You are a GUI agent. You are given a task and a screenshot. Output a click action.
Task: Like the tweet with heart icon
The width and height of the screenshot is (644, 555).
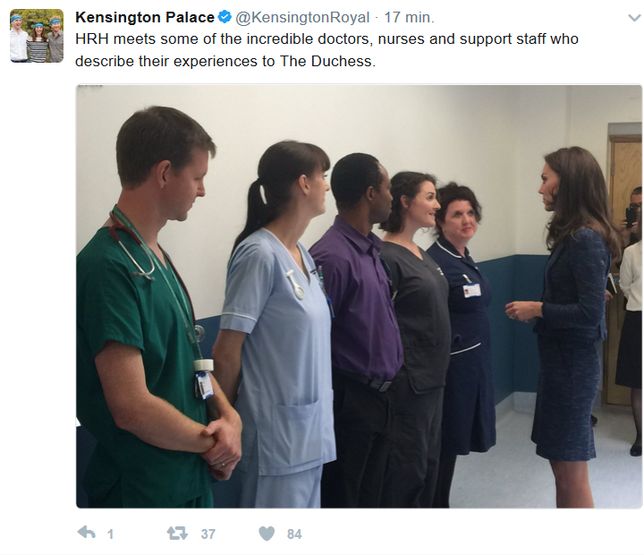[x=267, y=533]
